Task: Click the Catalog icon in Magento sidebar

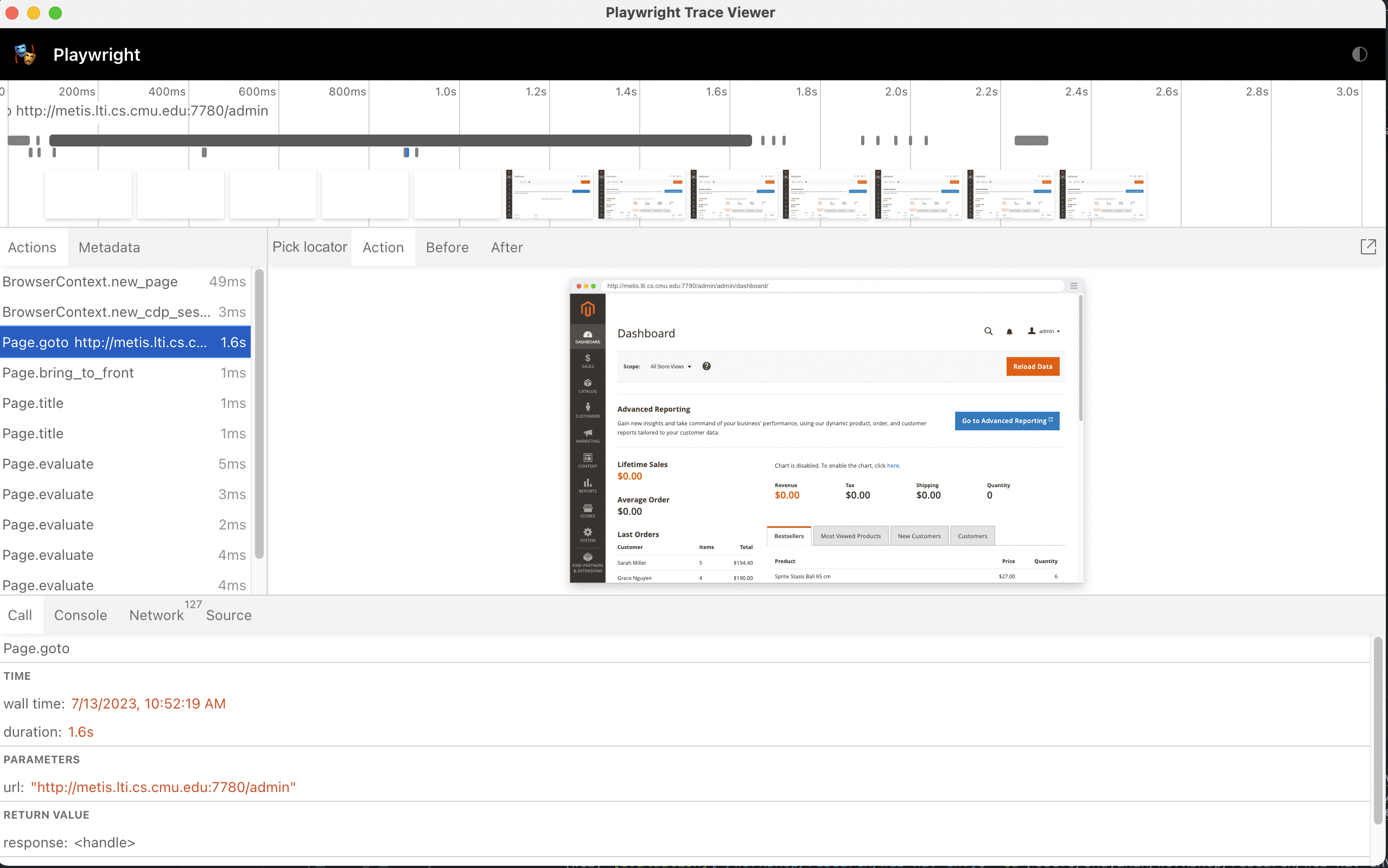Action: coord(587,385)
